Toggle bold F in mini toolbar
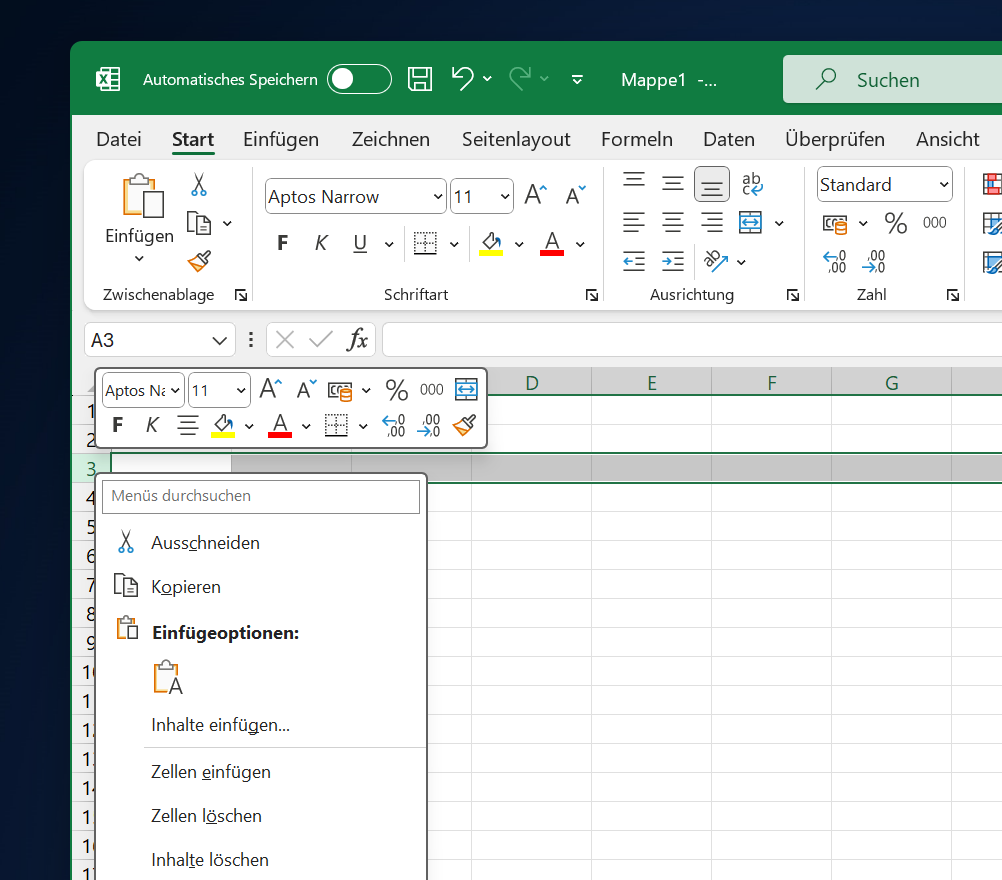This screenshot has width=1002, height=880. 118,424
